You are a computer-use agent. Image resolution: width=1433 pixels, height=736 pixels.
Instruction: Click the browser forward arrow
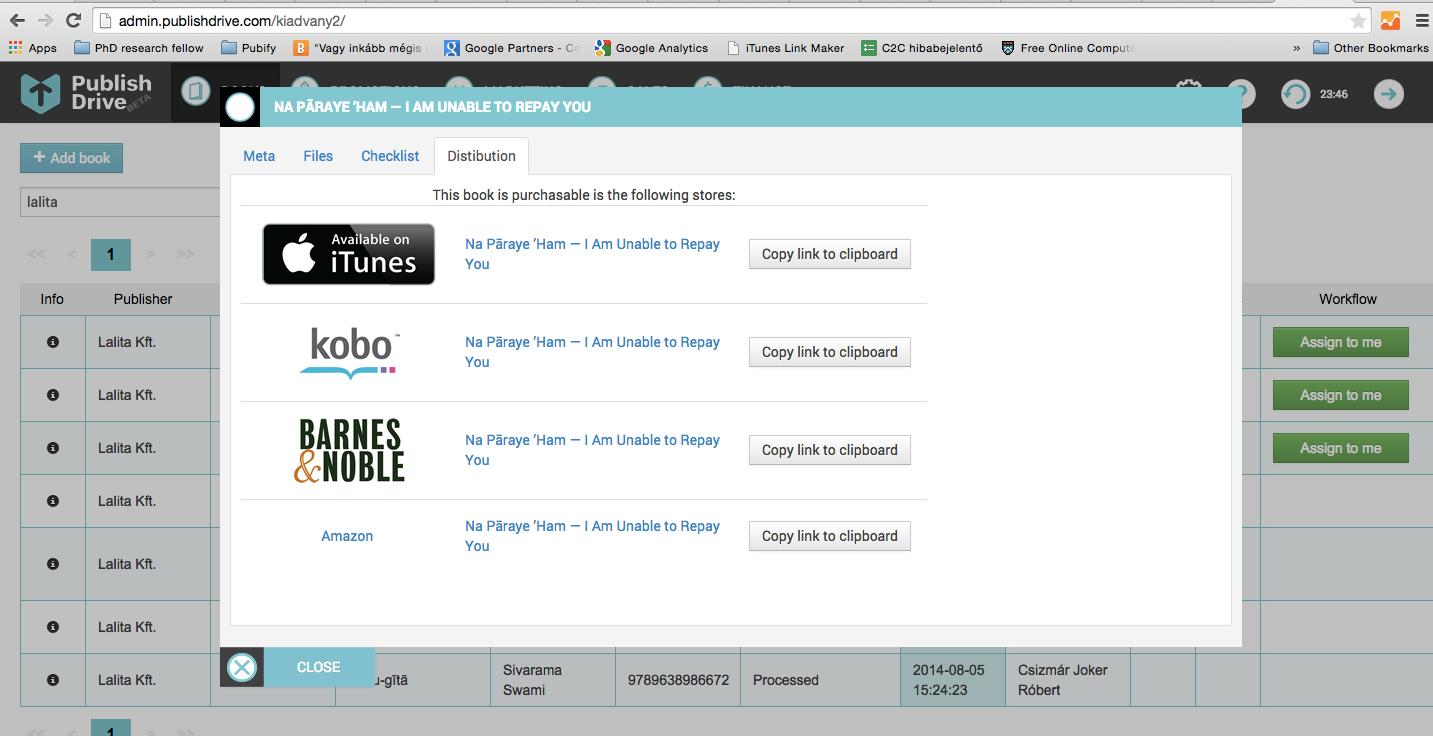click(45, 20)
